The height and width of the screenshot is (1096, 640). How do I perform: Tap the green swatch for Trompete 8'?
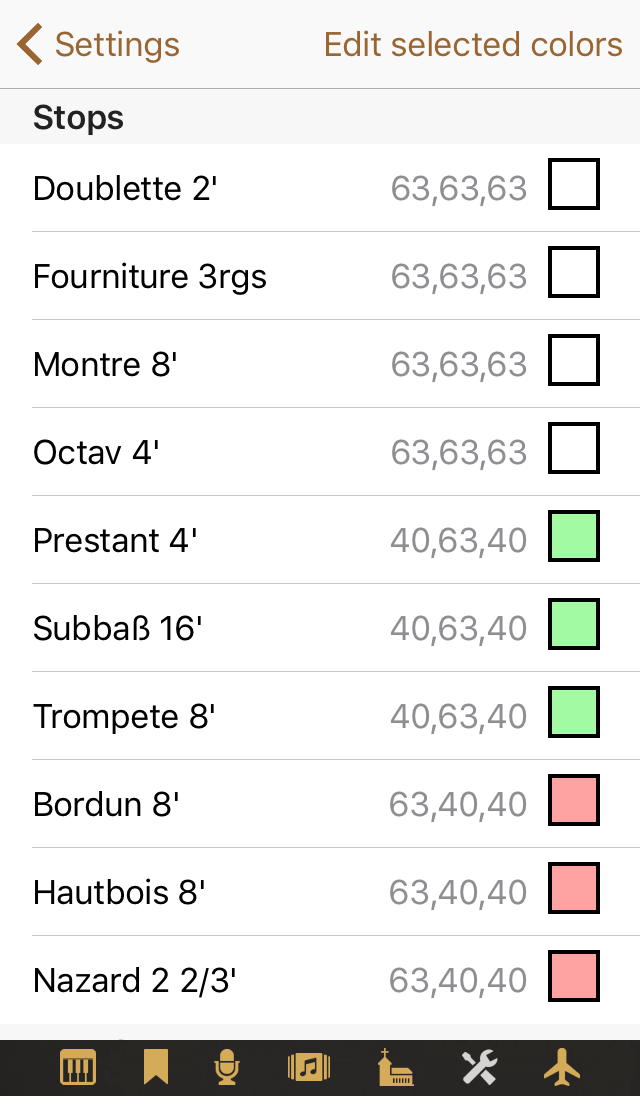[x=574, y=712]
